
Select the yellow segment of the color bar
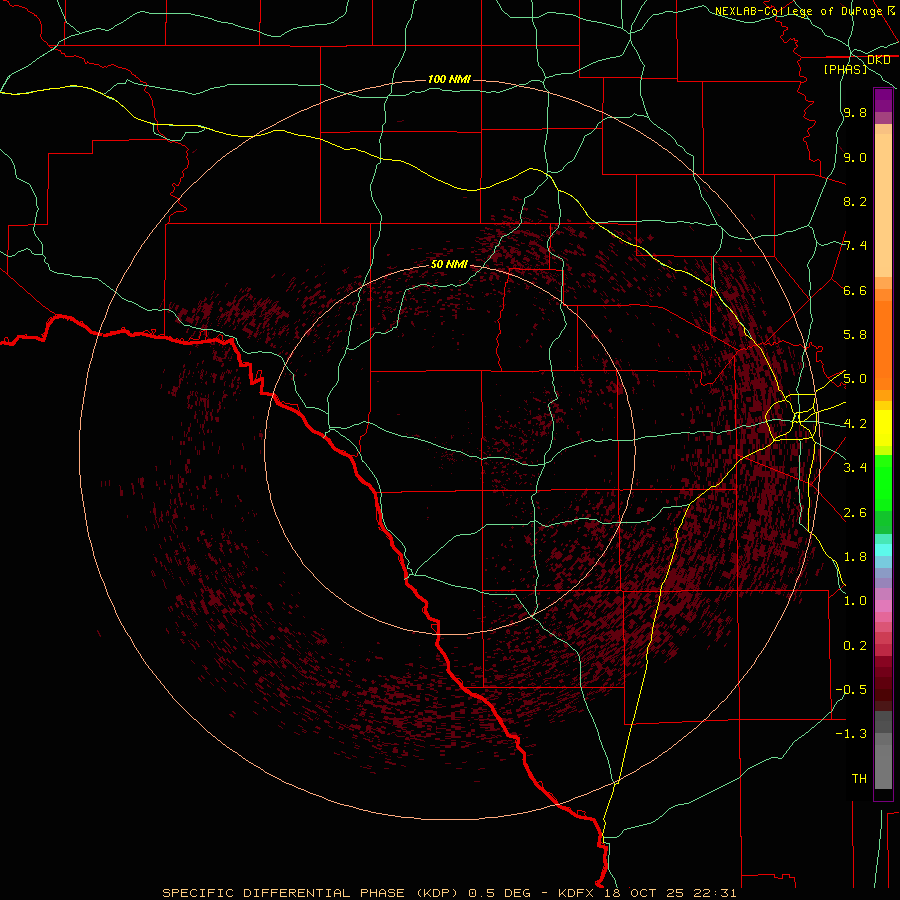point(883,428)
